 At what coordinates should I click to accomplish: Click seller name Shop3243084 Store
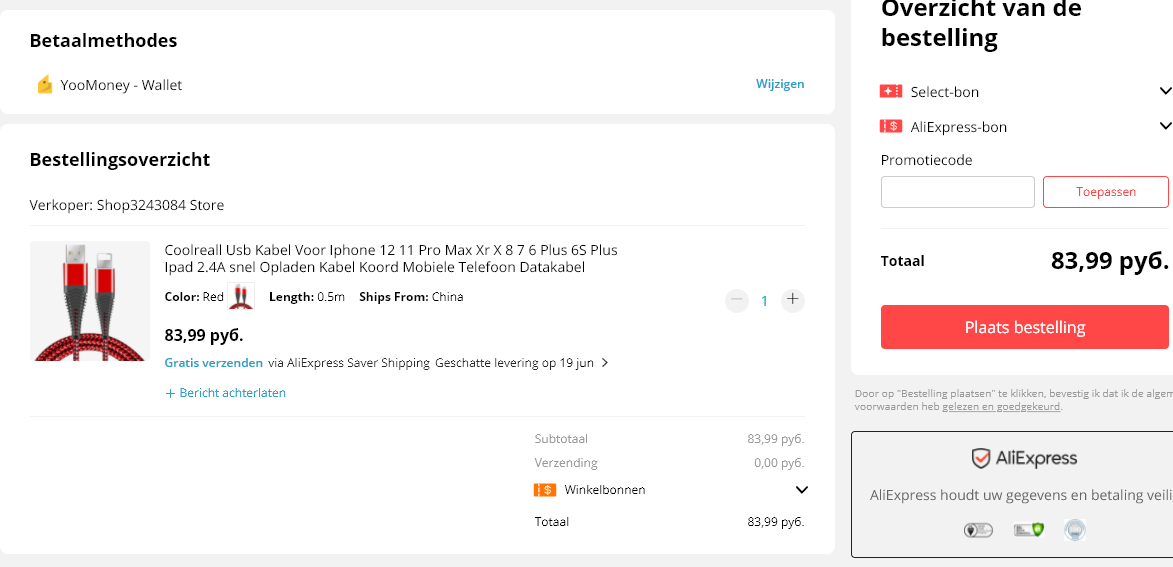pyautogui.click(x=160, y=205)
